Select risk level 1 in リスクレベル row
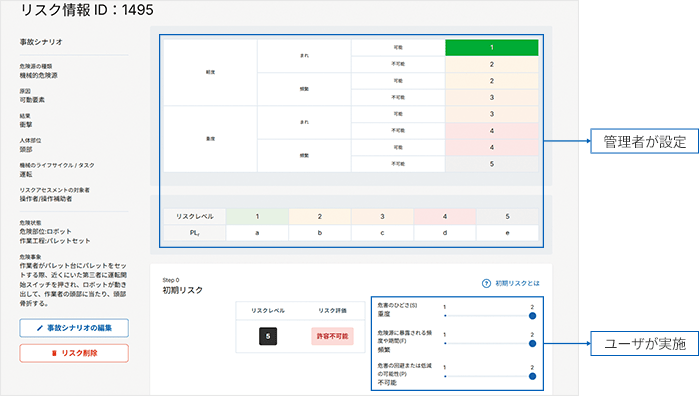The width and height of the screenshot is (700, 396). pos(257,217)
